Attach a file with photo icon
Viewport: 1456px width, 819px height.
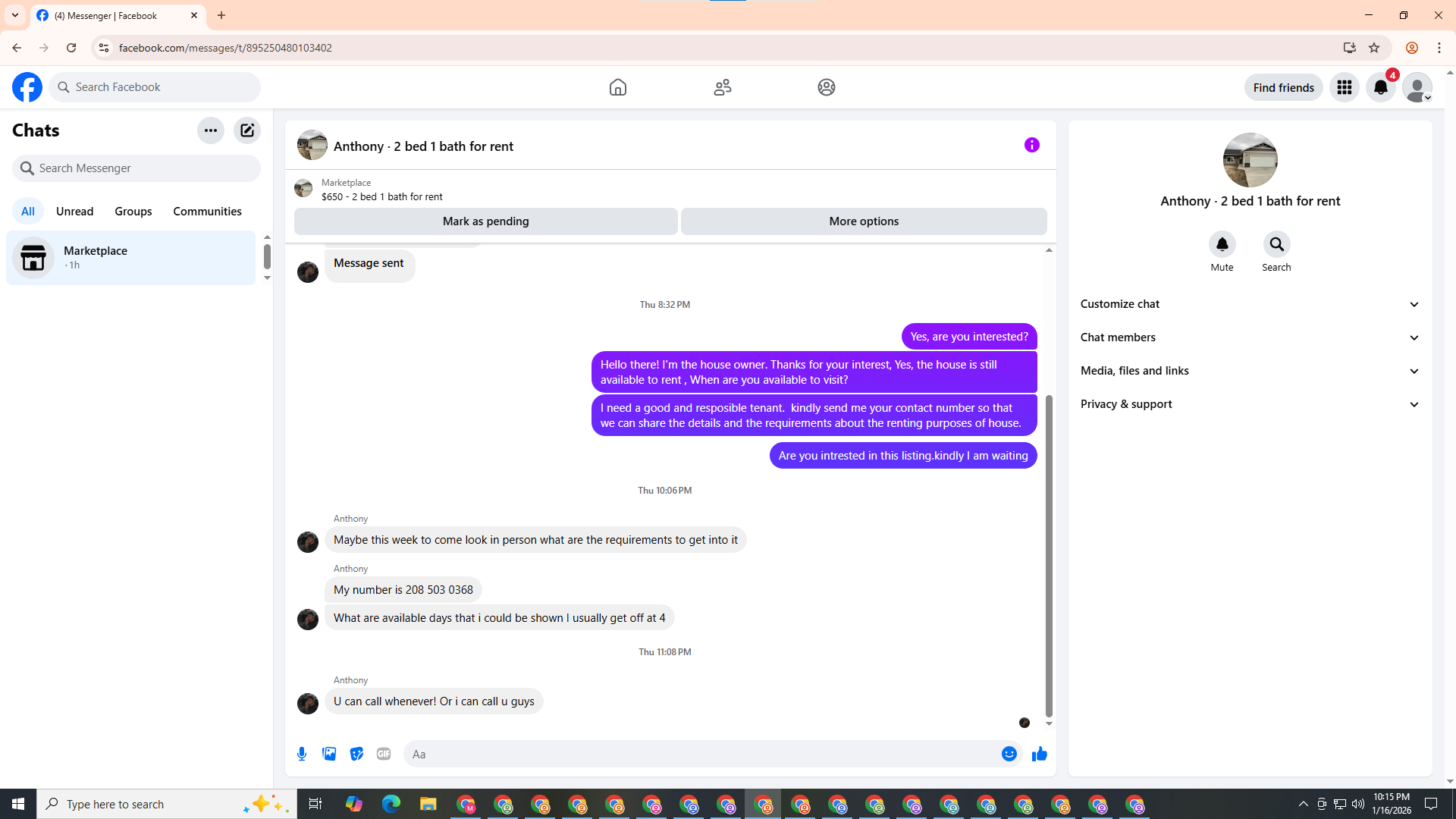pyautogui.click(x=329, y=754)
